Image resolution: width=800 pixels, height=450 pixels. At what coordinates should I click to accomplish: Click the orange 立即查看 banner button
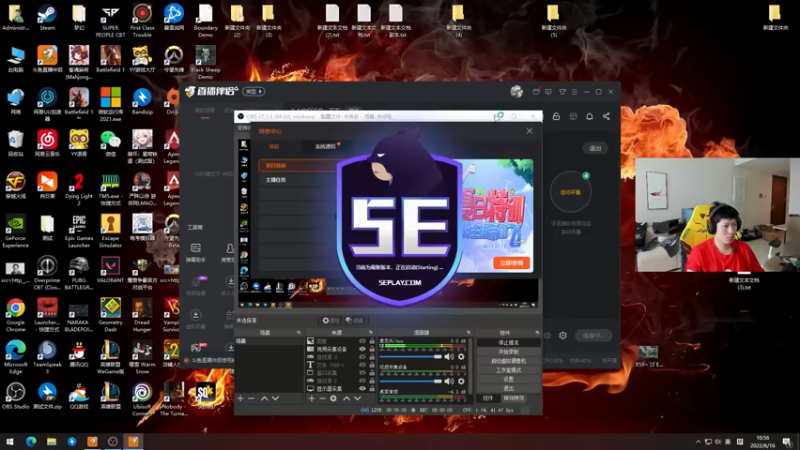[x=511, y=263]
